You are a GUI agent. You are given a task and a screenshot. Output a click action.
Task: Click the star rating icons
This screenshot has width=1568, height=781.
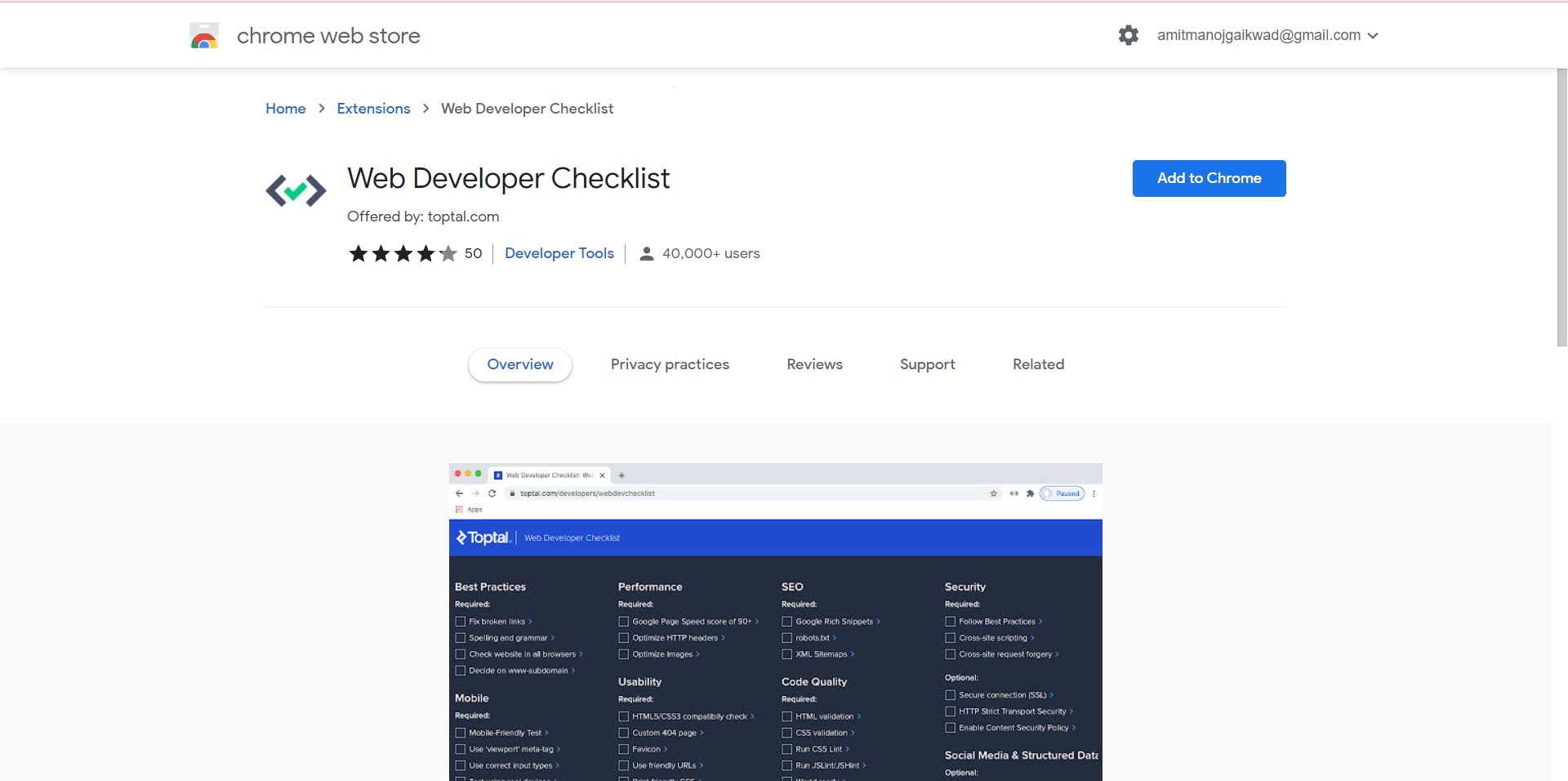coord(403,254)
